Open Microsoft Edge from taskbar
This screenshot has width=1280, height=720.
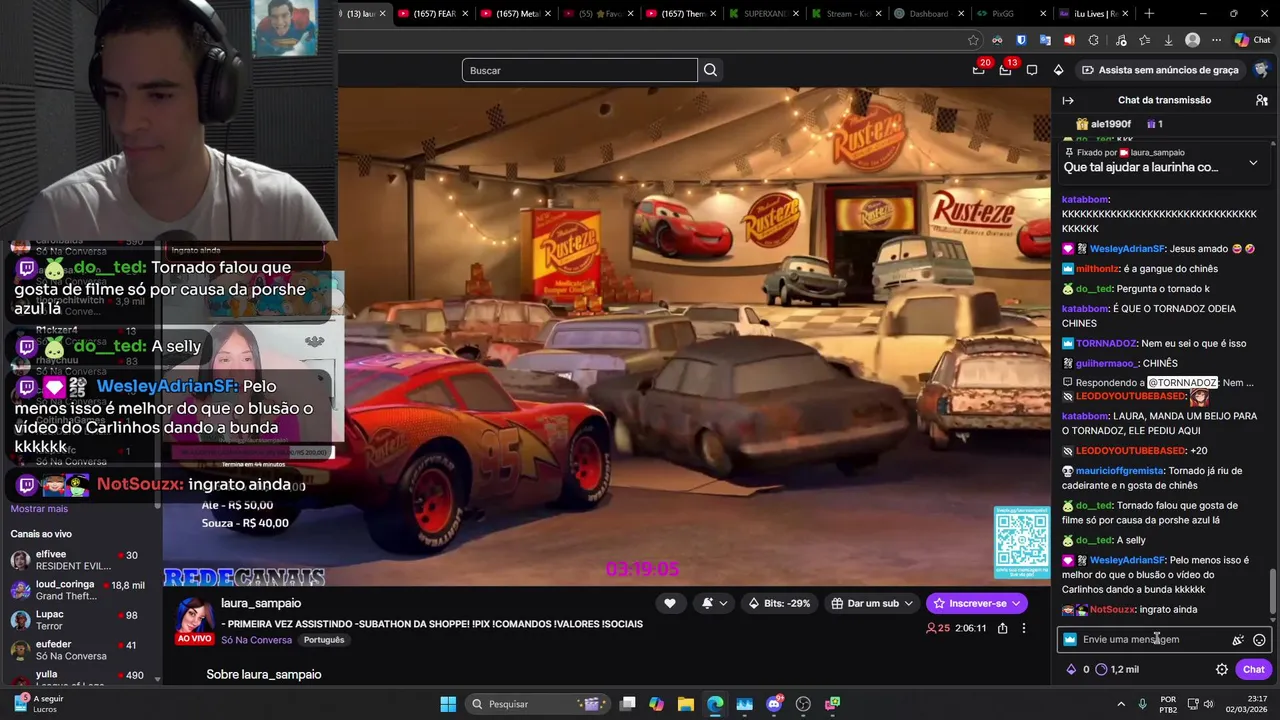715,704
